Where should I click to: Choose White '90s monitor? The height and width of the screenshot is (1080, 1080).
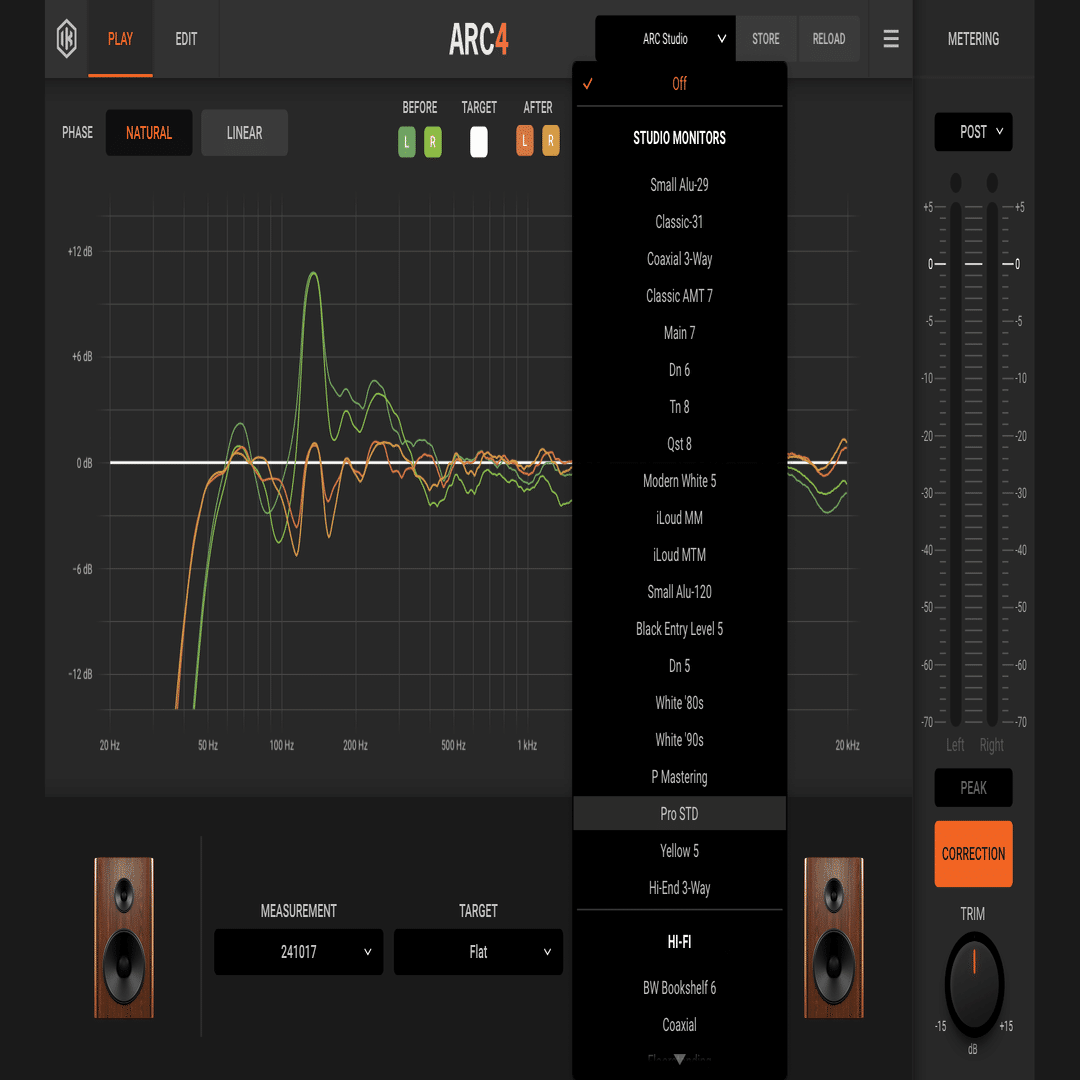click(x=679, y=740)
